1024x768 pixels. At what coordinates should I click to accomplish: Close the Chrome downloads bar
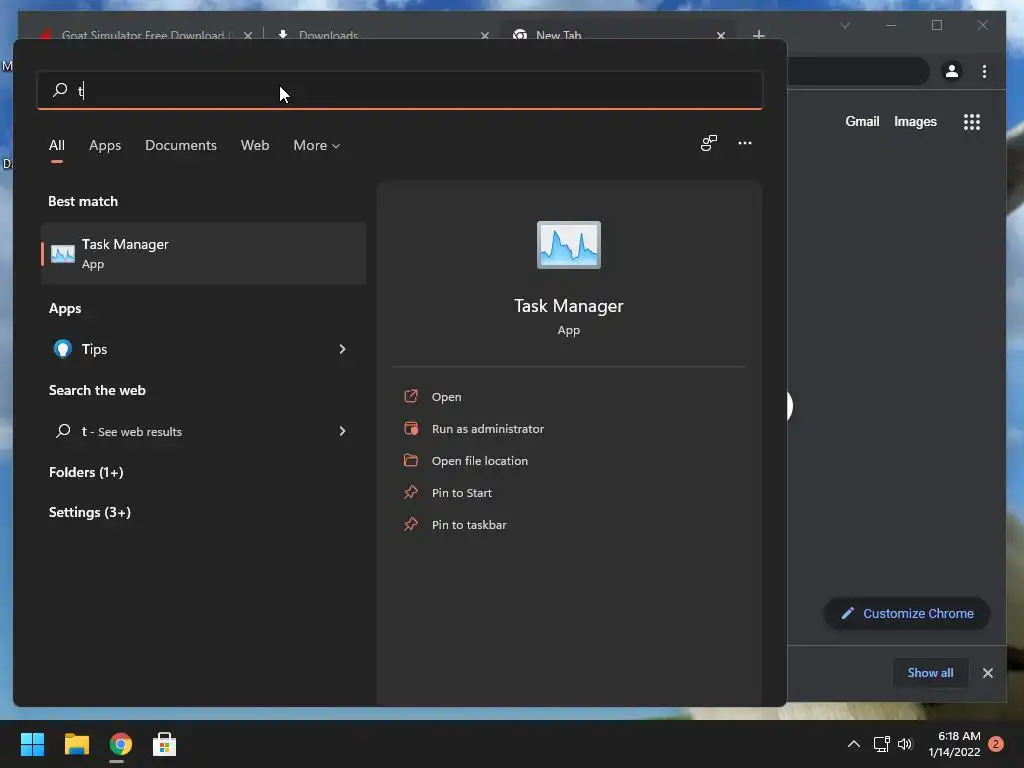click(987, 673)
